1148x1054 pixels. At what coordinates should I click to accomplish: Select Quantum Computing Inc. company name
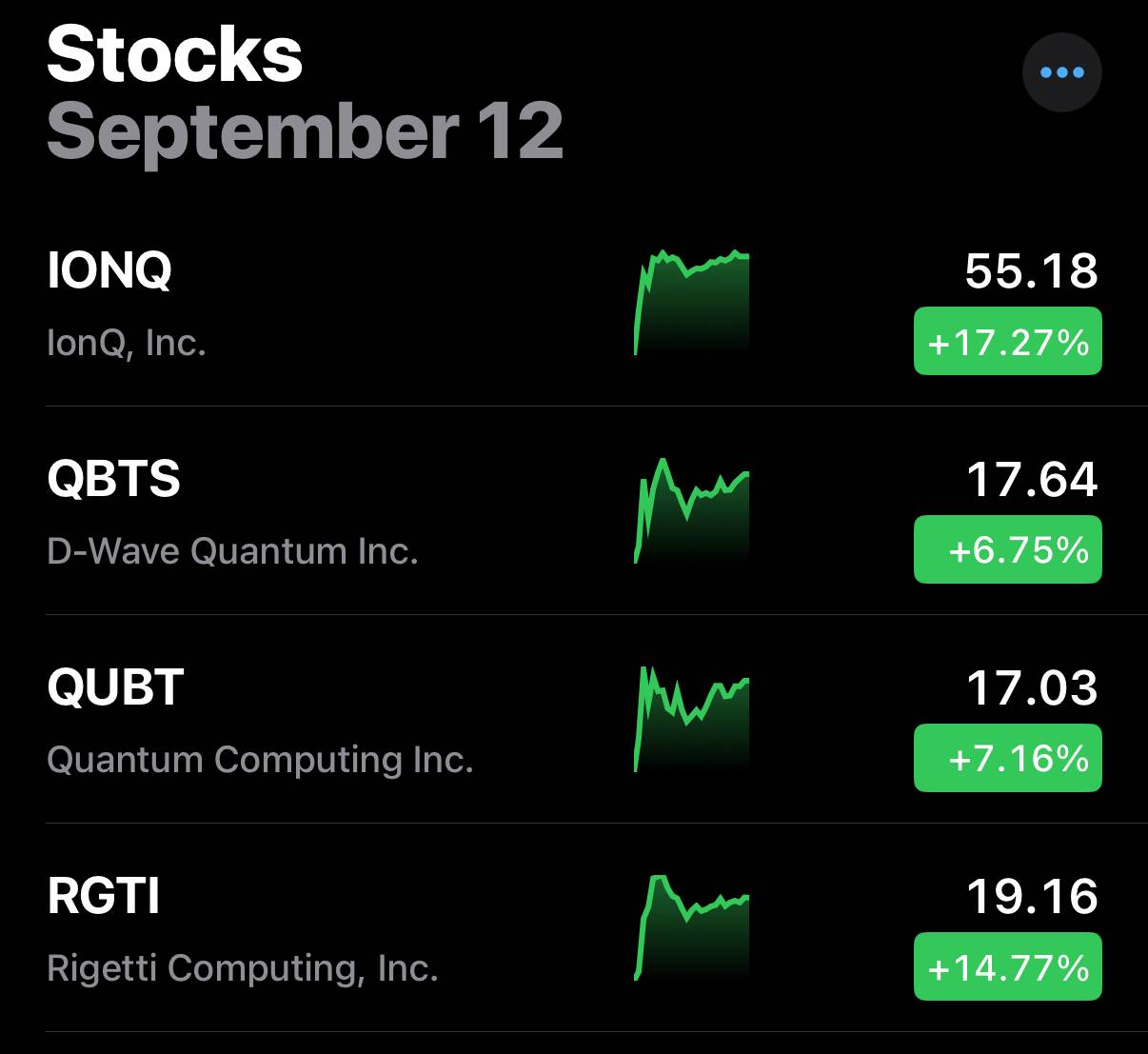click(x=260, y=760)
